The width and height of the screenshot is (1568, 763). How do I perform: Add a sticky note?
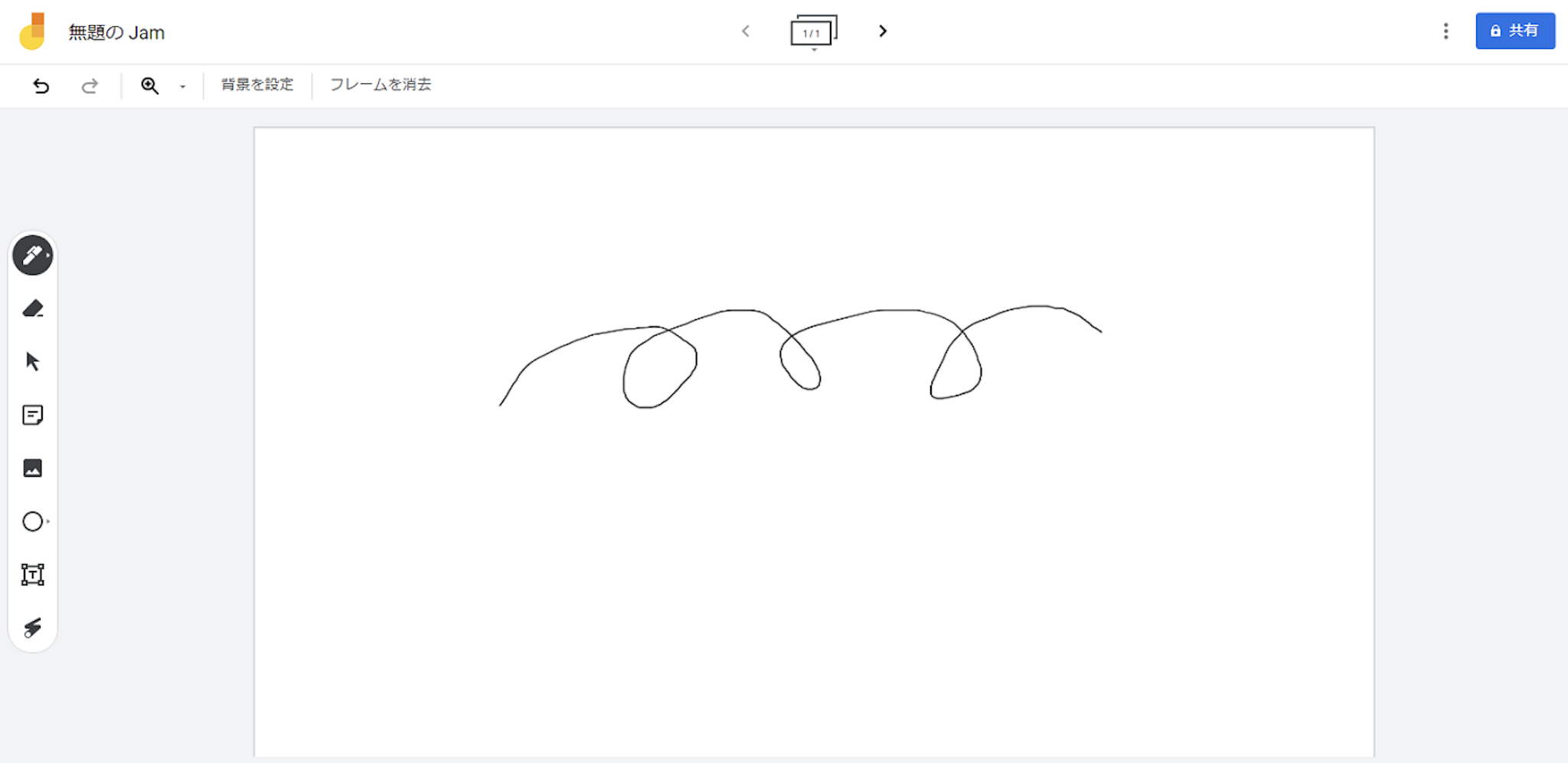coord(32,415)
